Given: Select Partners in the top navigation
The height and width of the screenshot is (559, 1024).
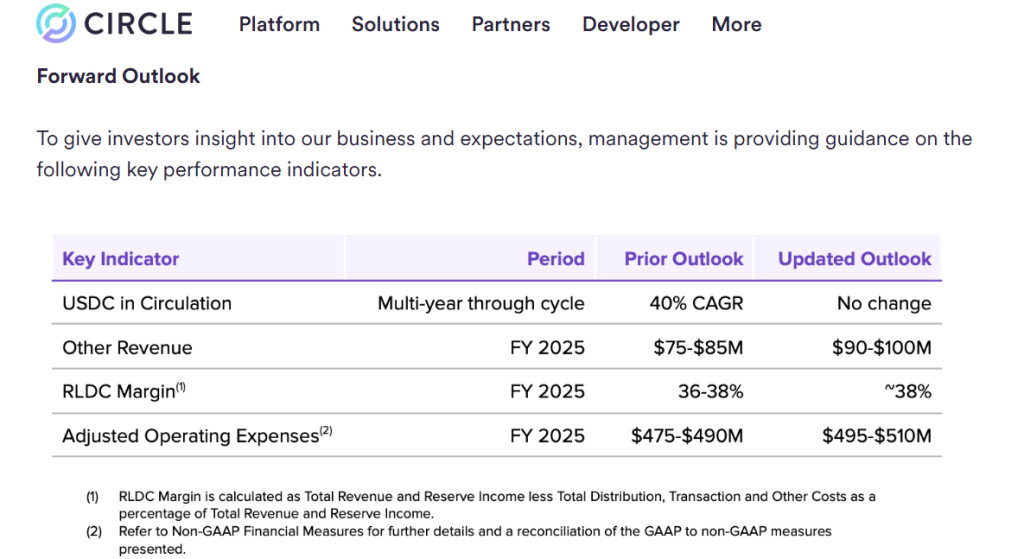Looking at the screenshot, I should pyautogui.click(x=511, y=25).
